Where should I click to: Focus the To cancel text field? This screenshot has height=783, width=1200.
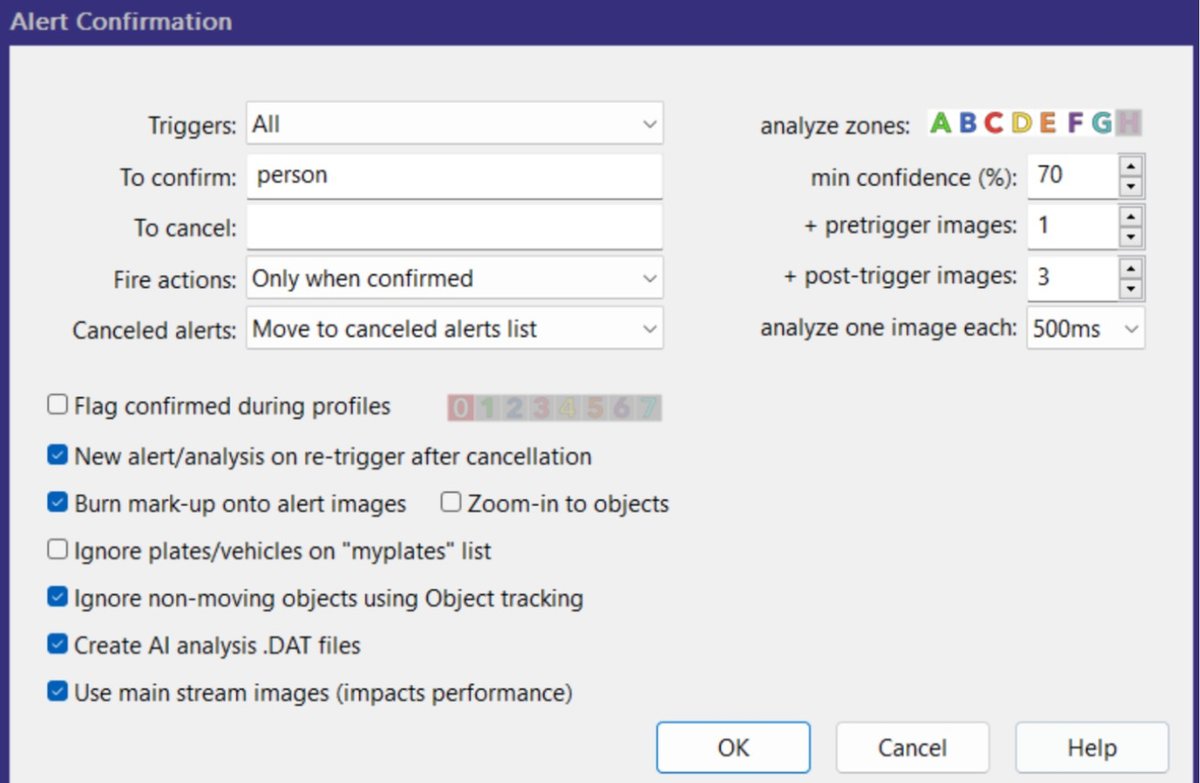click(x=455, y=227)
